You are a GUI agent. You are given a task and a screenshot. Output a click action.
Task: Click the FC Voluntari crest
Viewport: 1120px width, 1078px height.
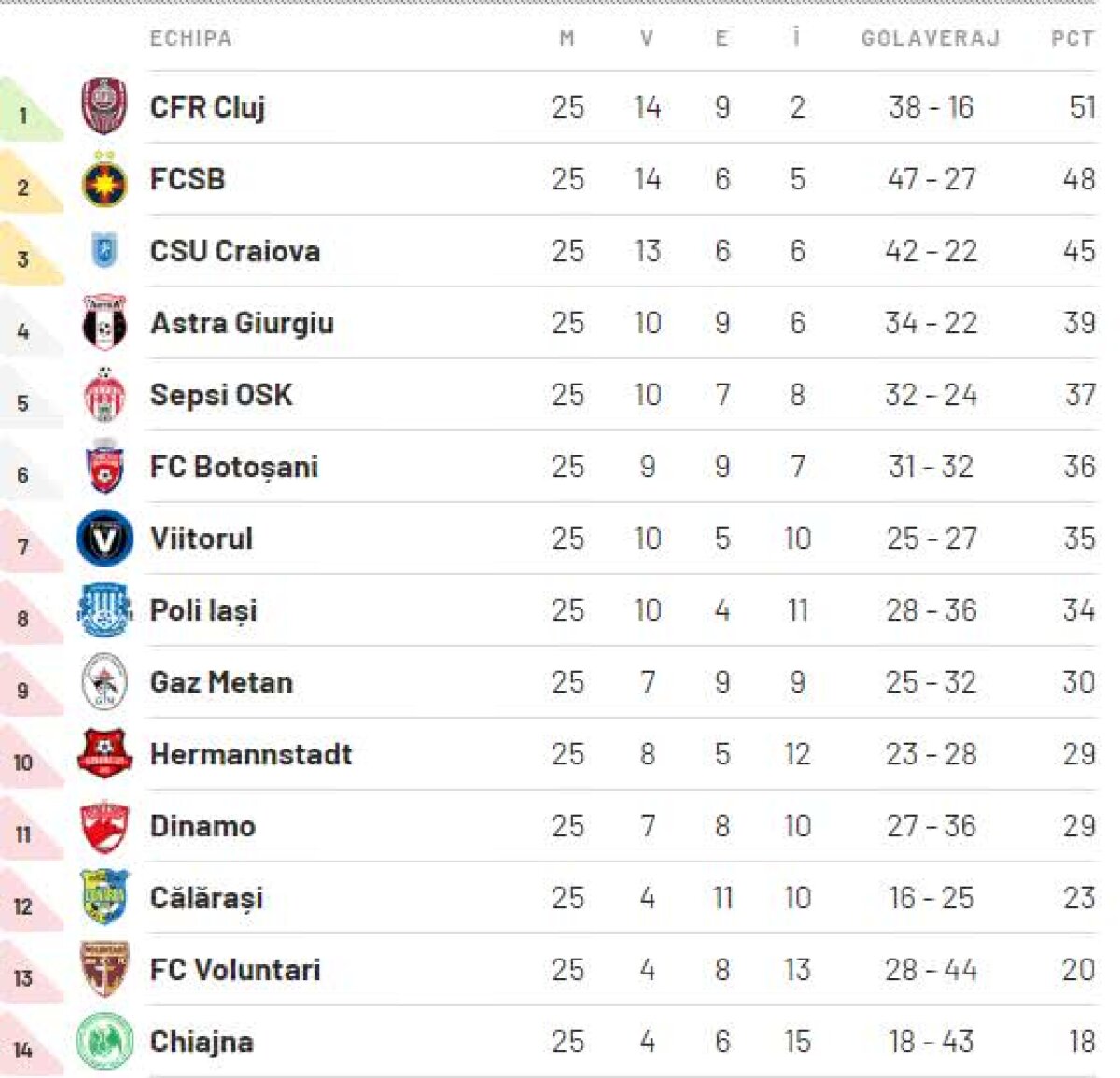104,970
